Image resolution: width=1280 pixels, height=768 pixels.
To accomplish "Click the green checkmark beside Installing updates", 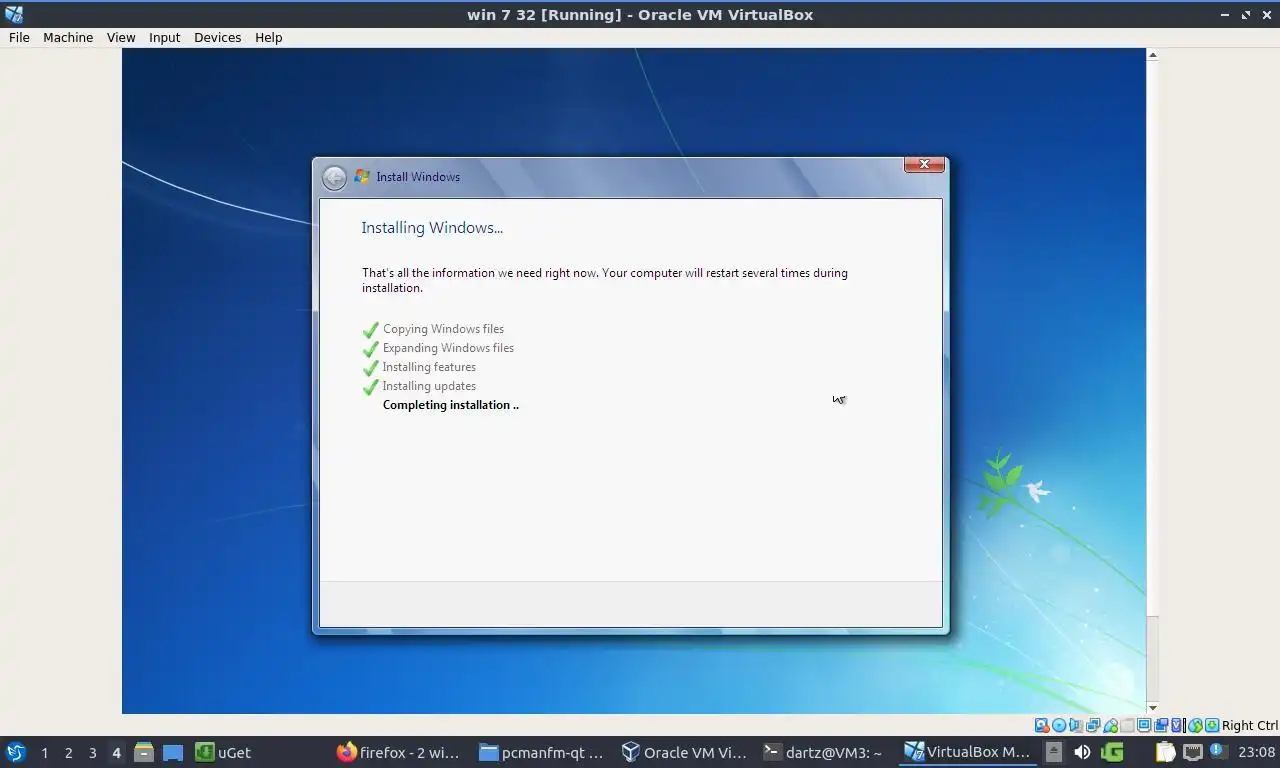I will pos(371,386).
